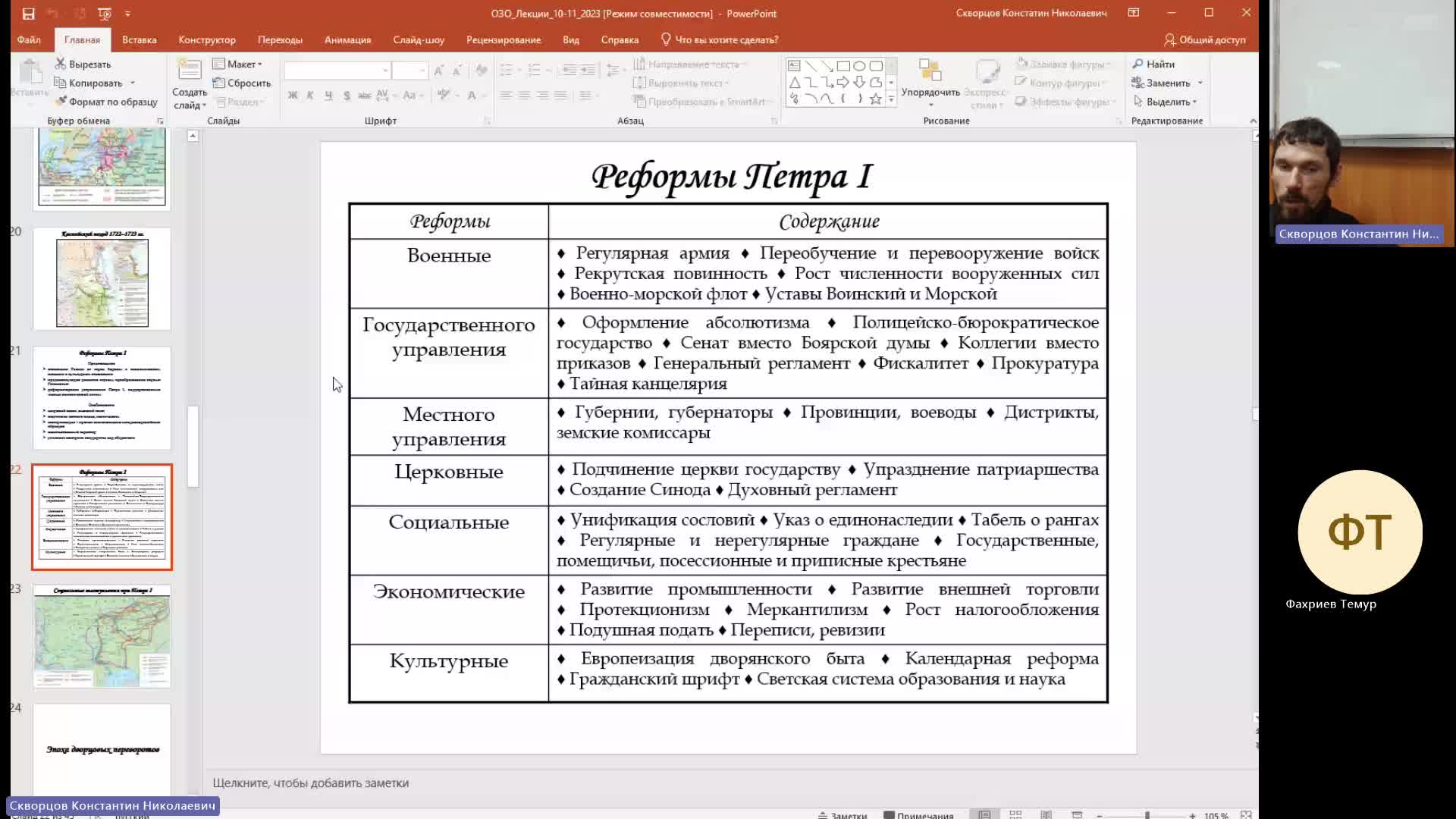This screenshot has width=1456, height=819.
Task: Toggle strikethrough (abc) formatting
Action: pos(365,95)
